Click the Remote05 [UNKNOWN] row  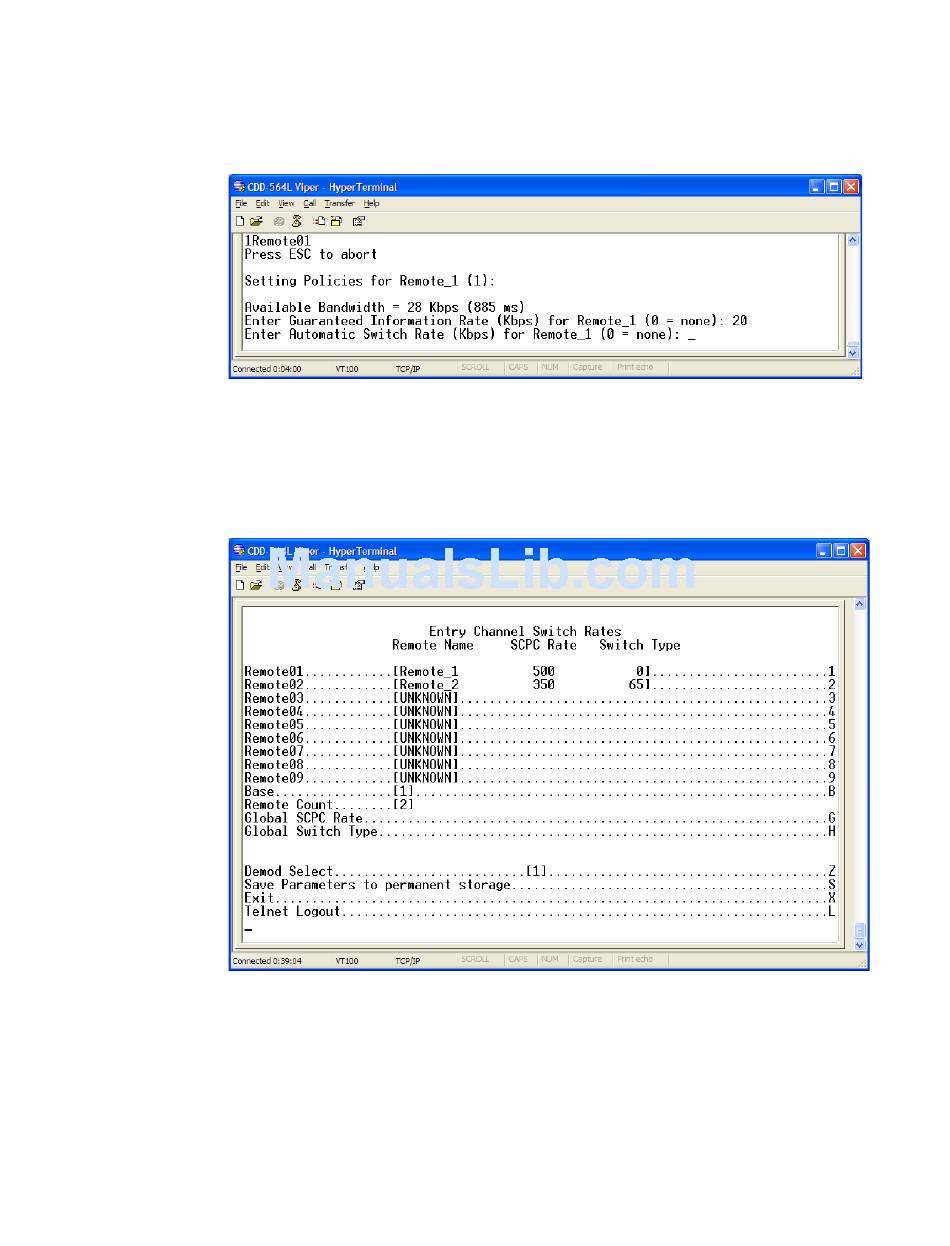click(x=540, y=725)
